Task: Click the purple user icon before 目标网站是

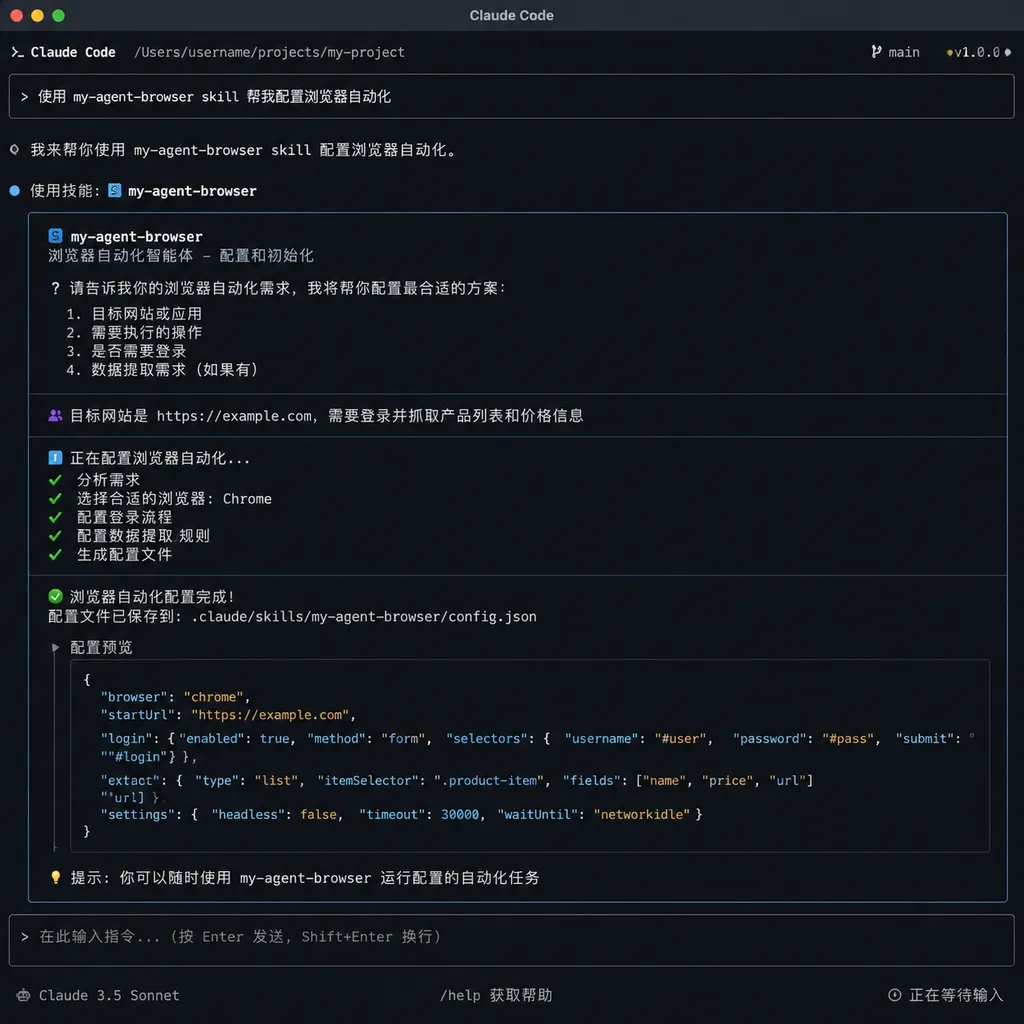Action: click(x=56, y=415)
